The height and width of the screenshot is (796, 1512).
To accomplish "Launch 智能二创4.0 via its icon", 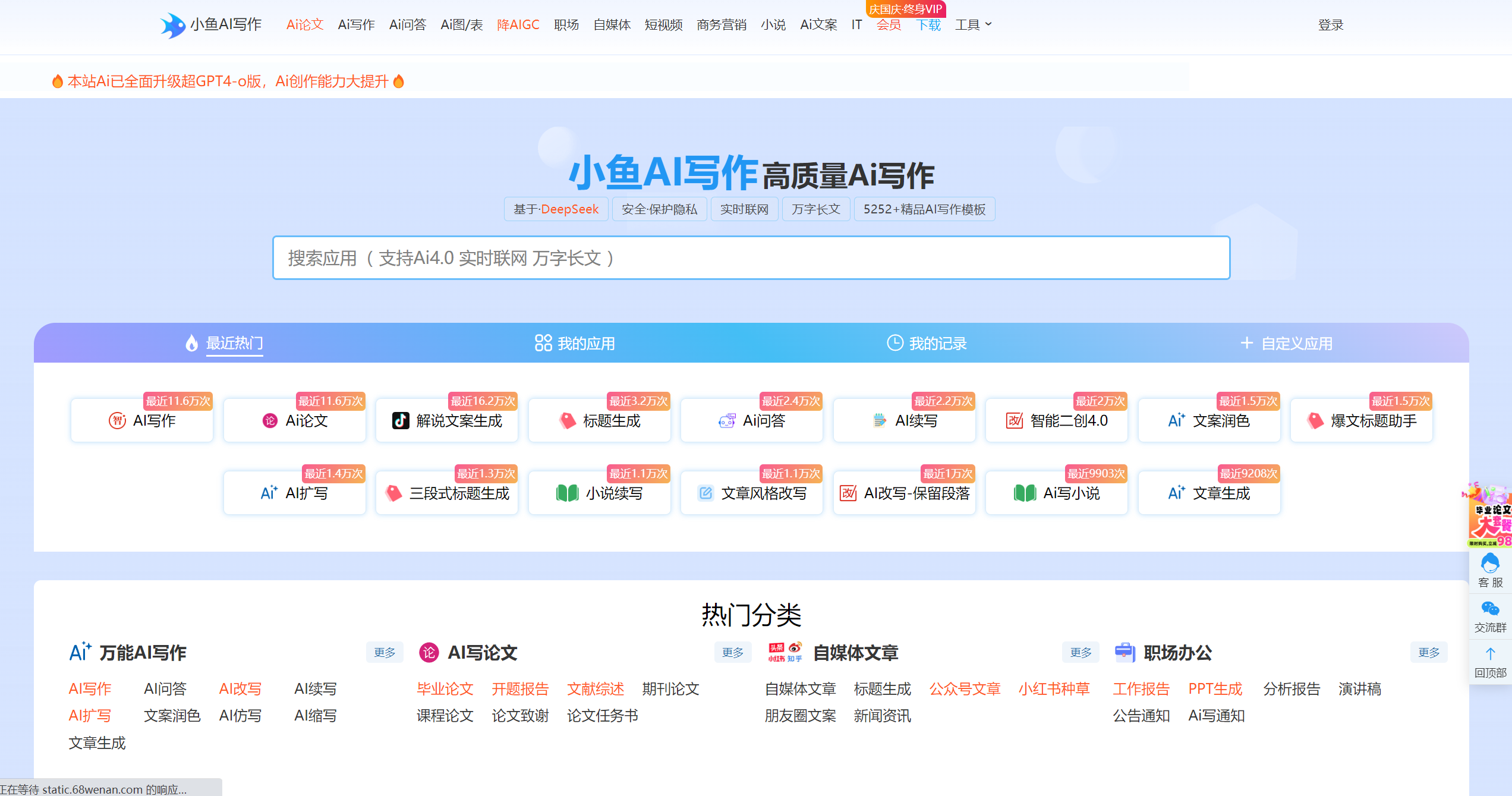I will tap(1015, 421).
